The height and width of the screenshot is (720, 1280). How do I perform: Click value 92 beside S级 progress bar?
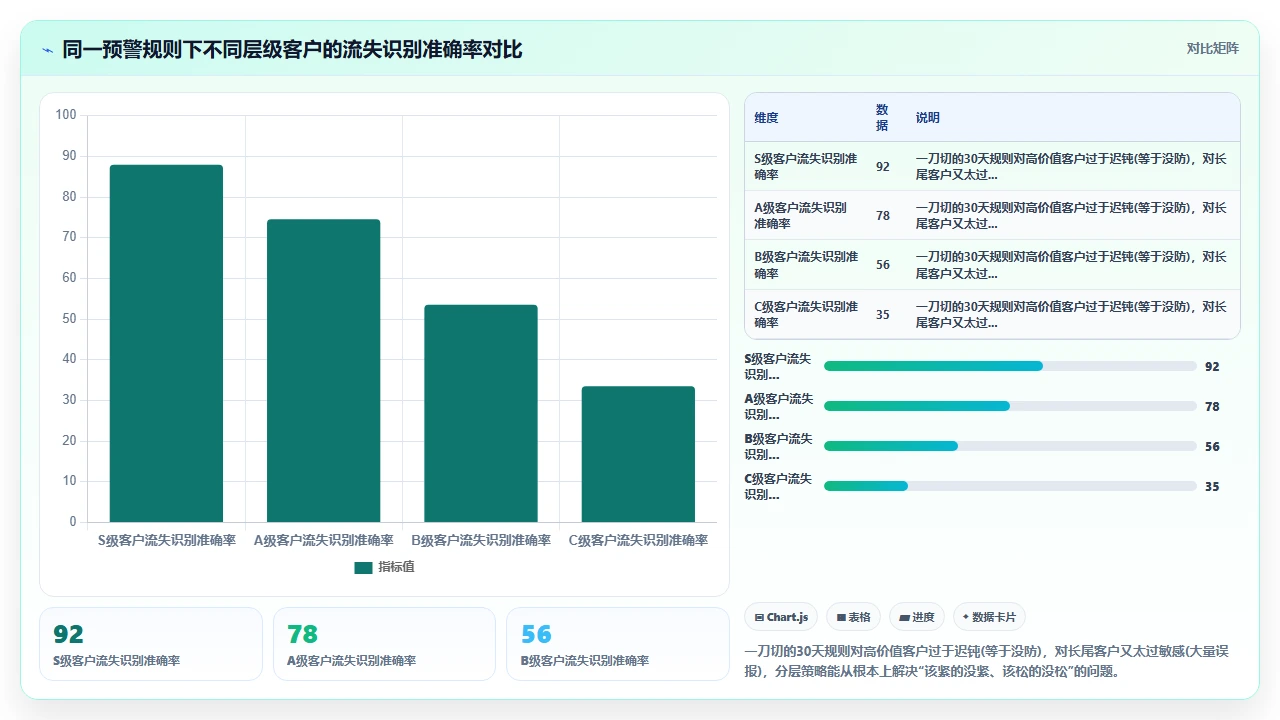coord(1212,367)
